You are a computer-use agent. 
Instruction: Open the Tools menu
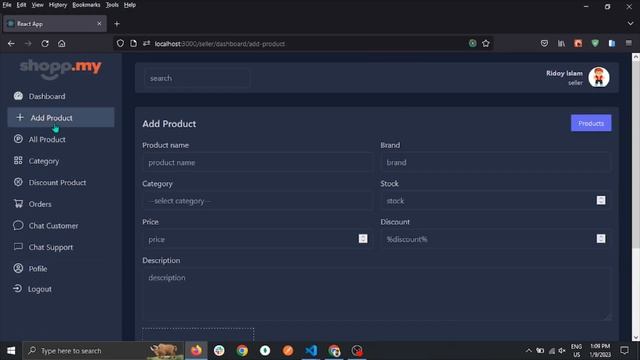[x=112, y=5]
